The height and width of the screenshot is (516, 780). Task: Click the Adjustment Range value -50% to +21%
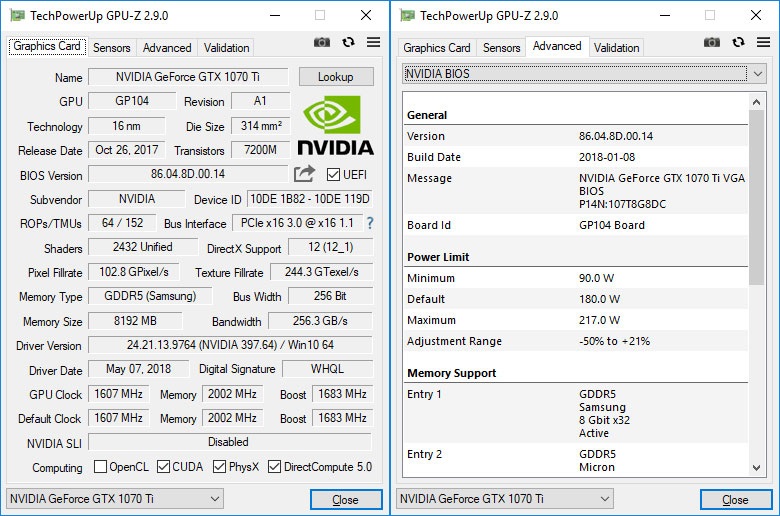click(614, 341)
